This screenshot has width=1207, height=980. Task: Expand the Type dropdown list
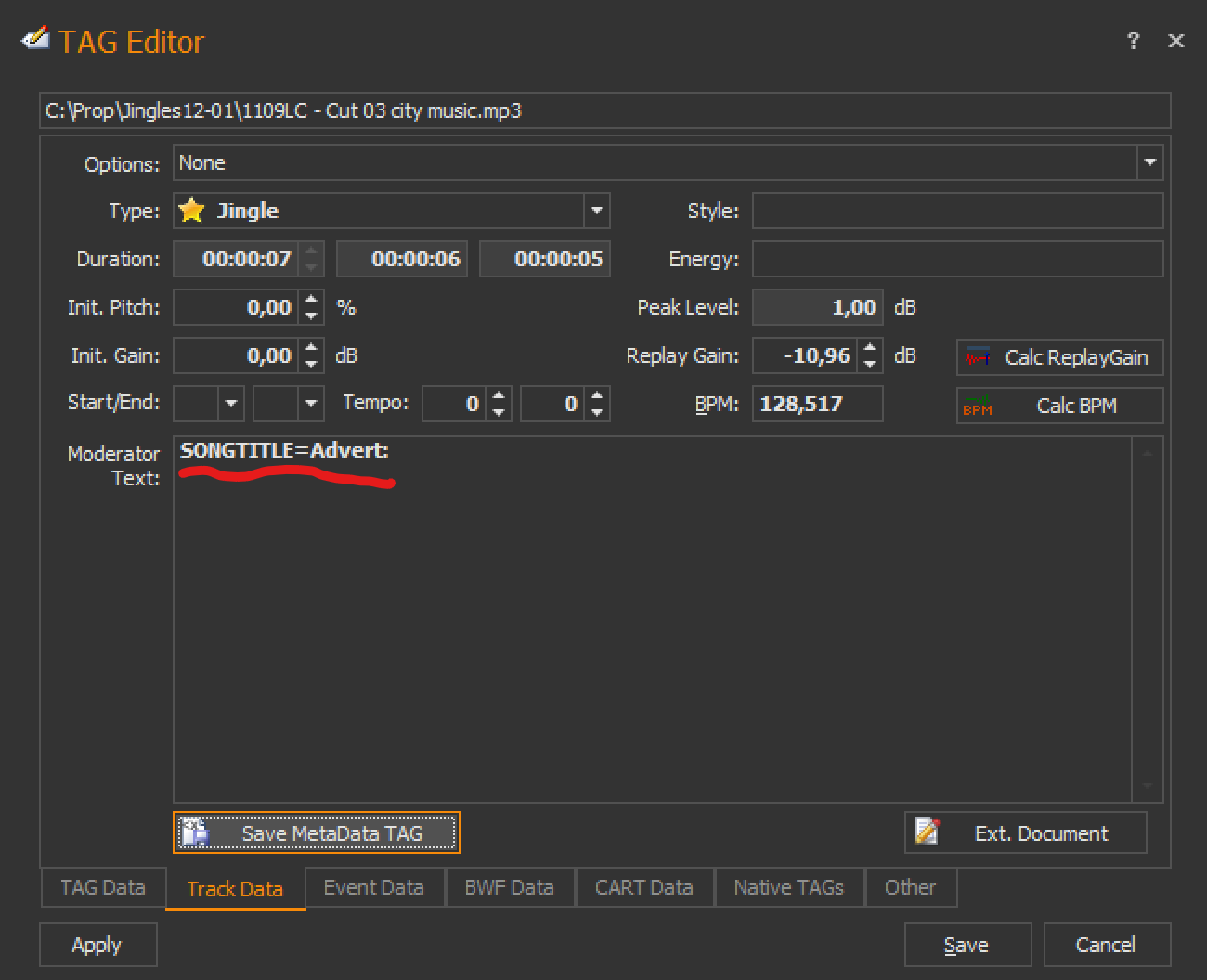tap(597, 211)
